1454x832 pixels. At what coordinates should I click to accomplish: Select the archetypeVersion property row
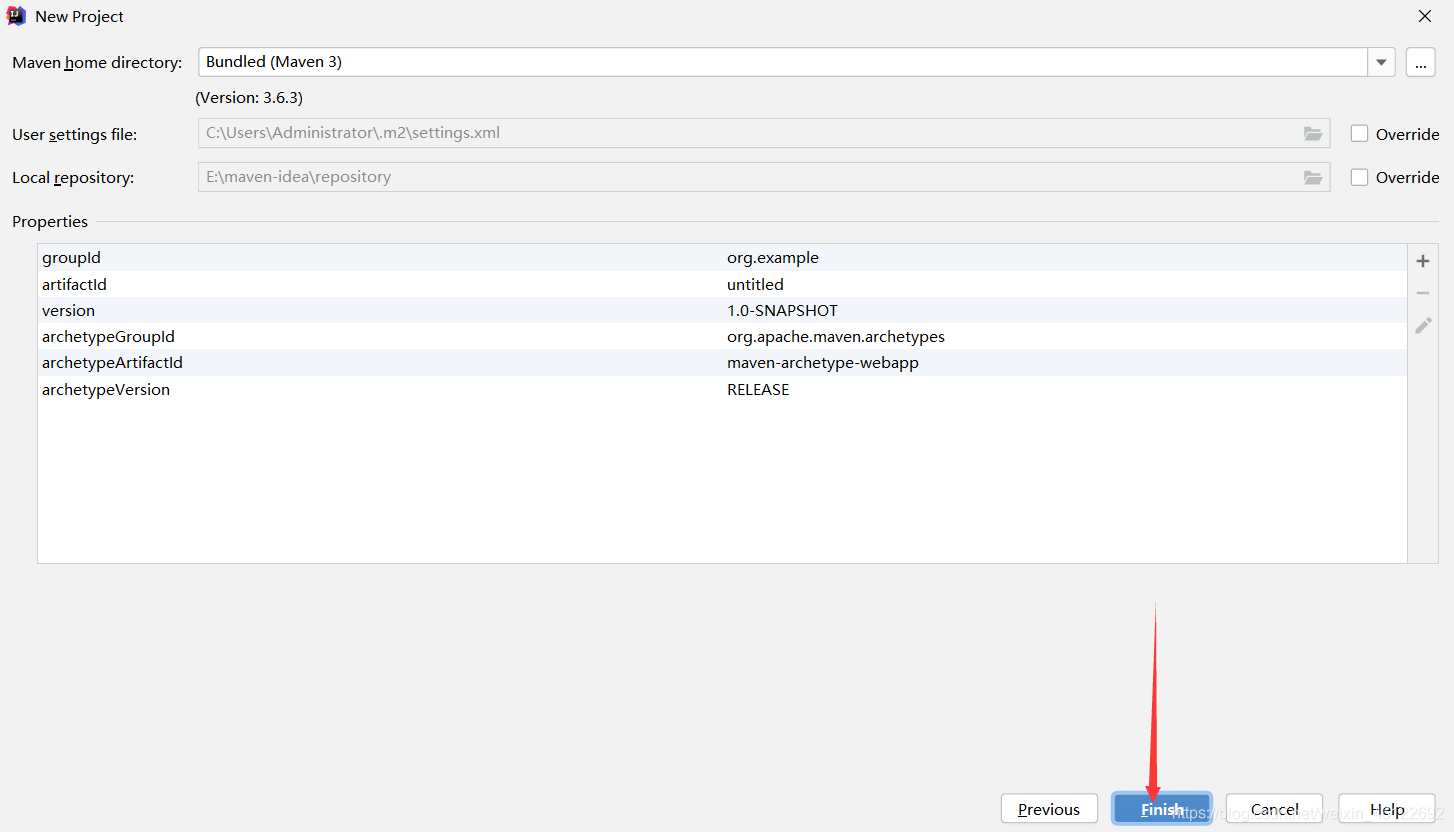(x=722, y=389)
